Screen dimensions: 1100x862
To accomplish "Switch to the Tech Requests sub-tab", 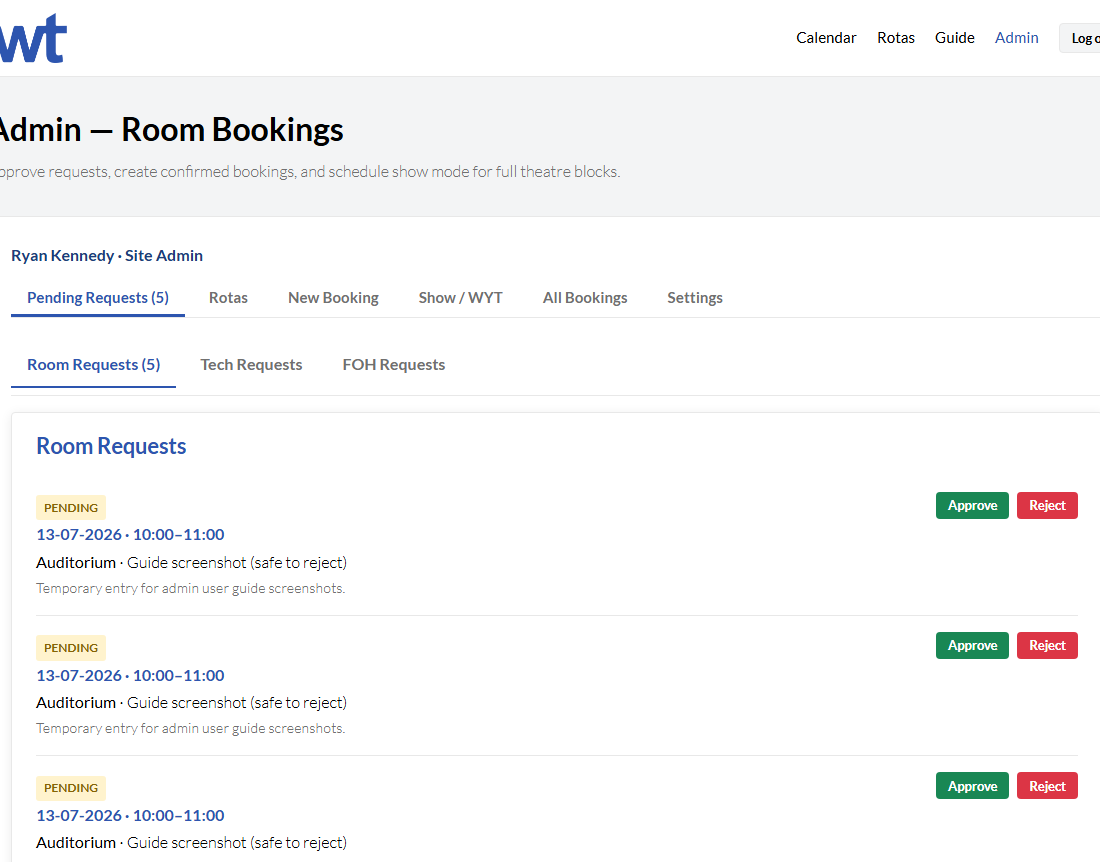I will point(251,365).
